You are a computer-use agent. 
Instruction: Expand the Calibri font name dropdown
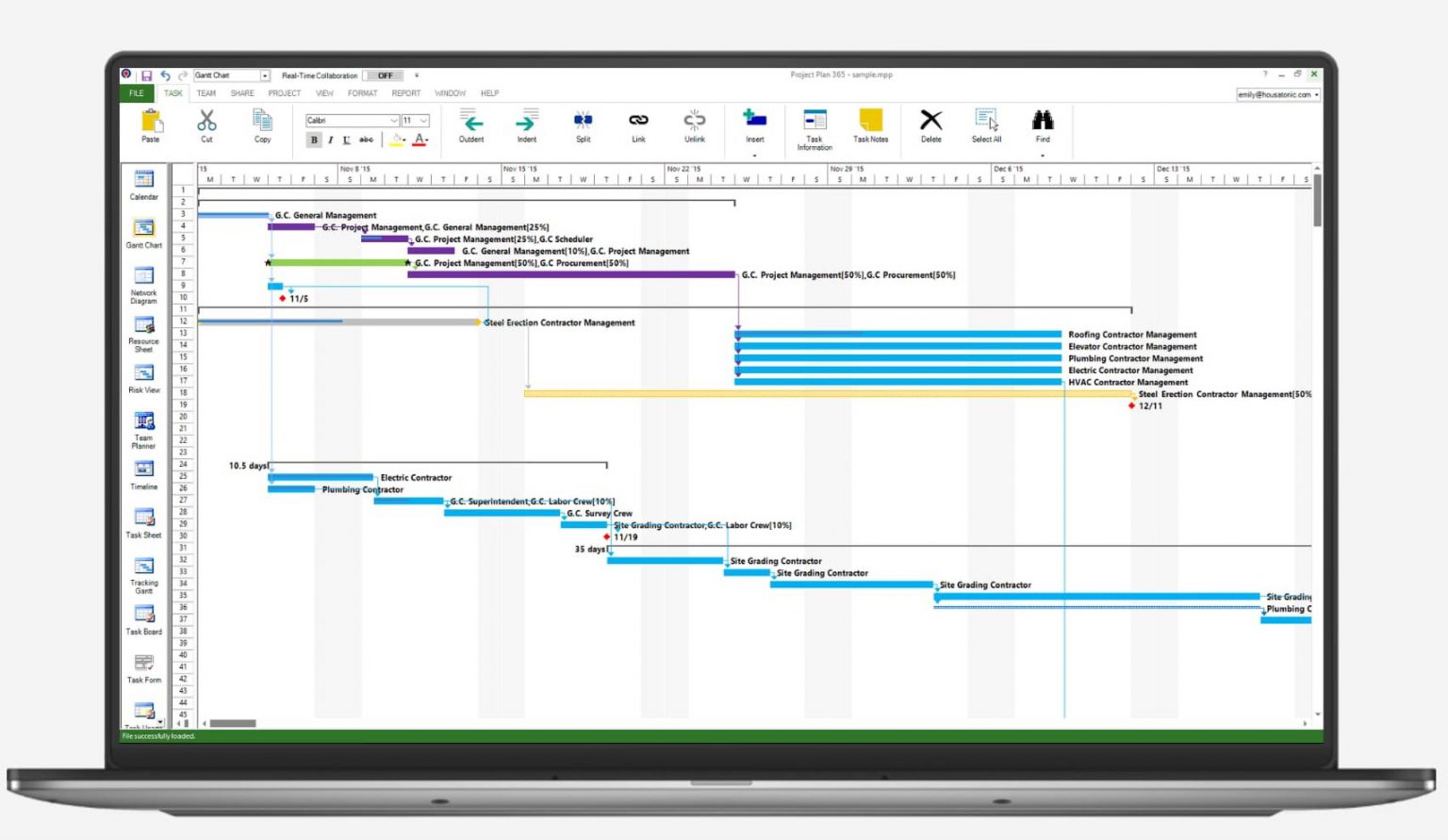click(394, 121)
